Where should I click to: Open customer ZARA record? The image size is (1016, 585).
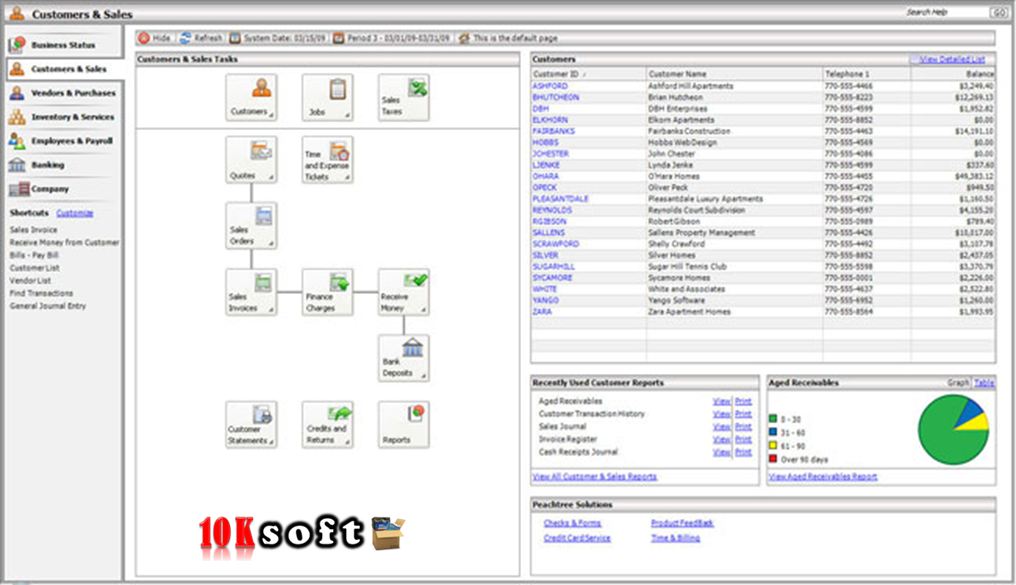542,312
